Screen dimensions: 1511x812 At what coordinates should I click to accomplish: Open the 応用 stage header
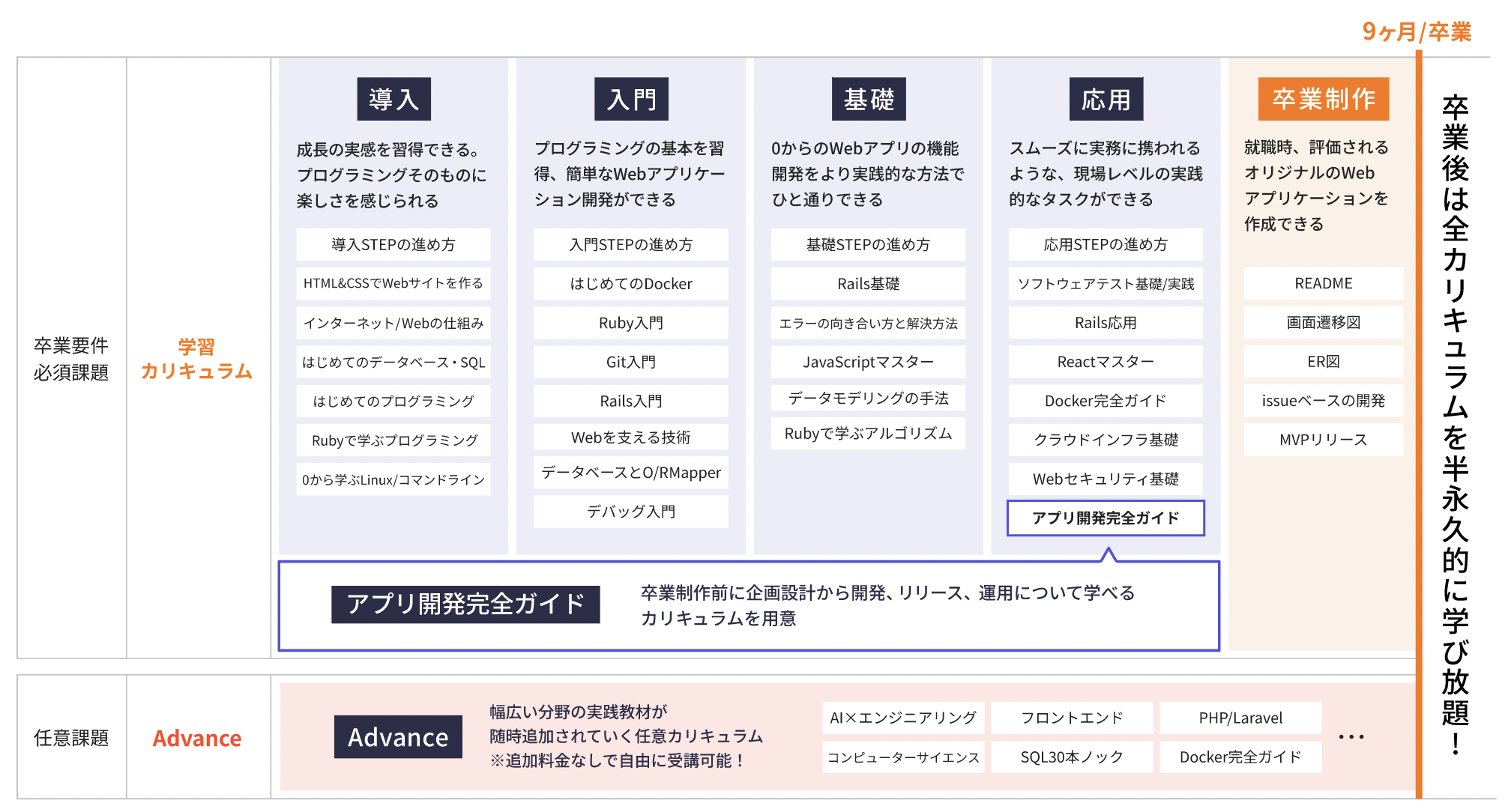1106,99
